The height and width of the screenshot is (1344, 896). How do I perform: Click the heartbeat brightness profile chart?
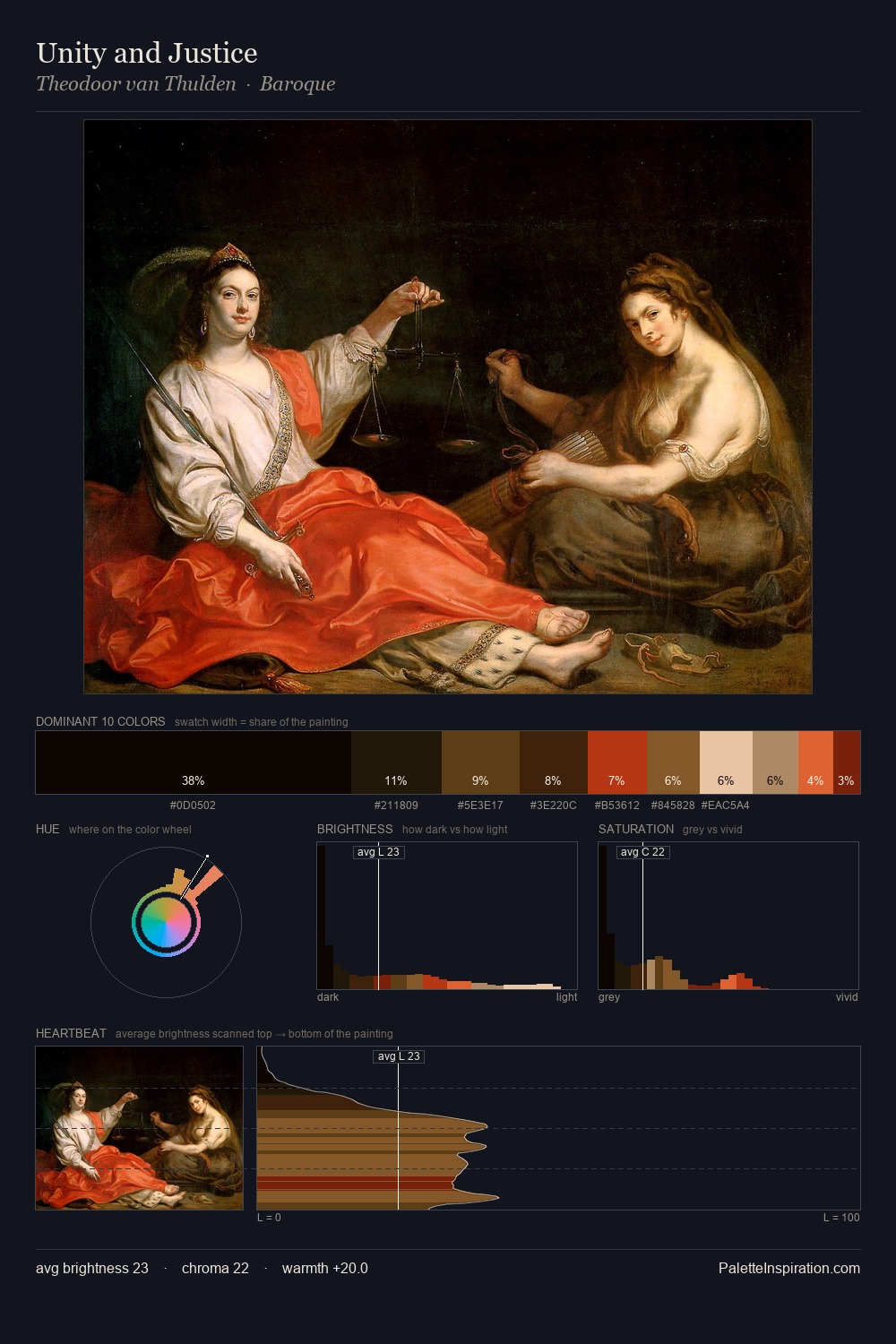(558, 1128)
